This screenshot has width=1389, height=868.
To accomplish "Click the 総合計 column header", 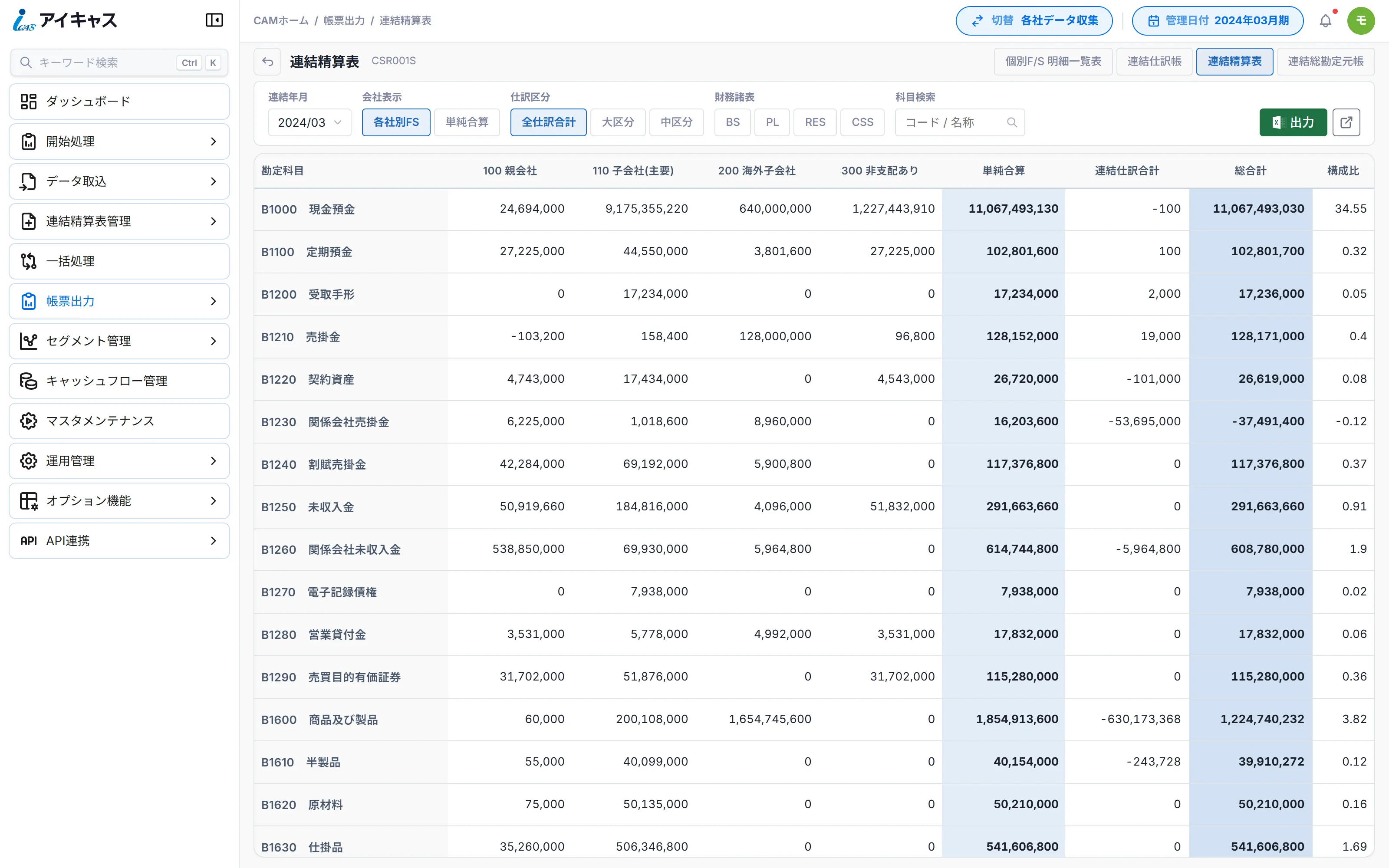I will click(1250, 171).
